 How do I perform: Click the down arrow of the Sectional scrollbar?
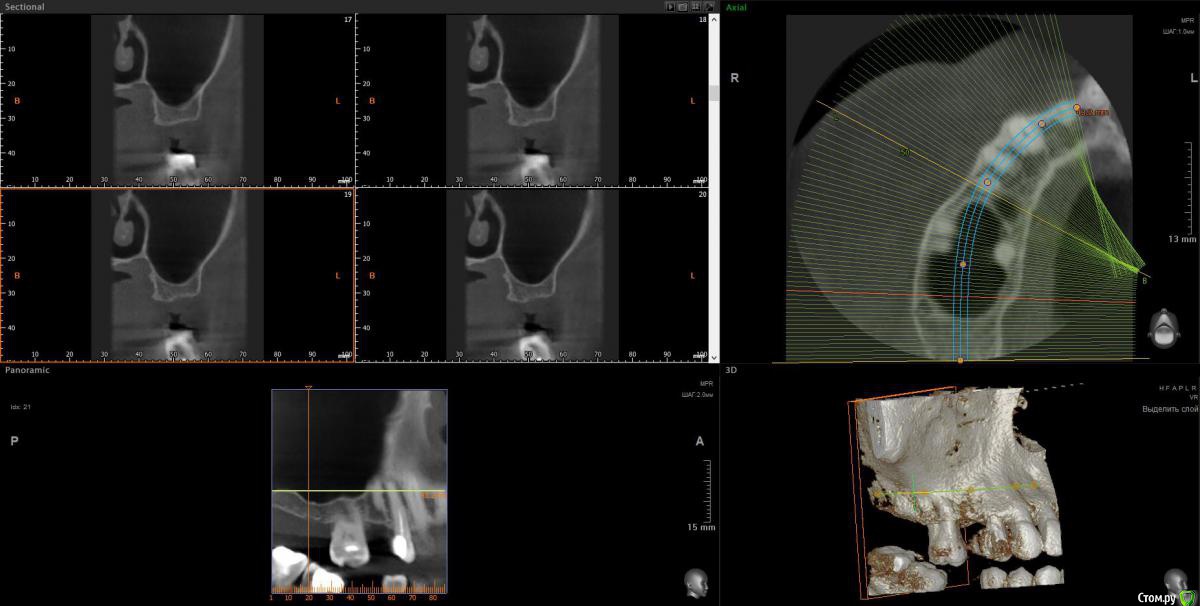coord(714,357)
